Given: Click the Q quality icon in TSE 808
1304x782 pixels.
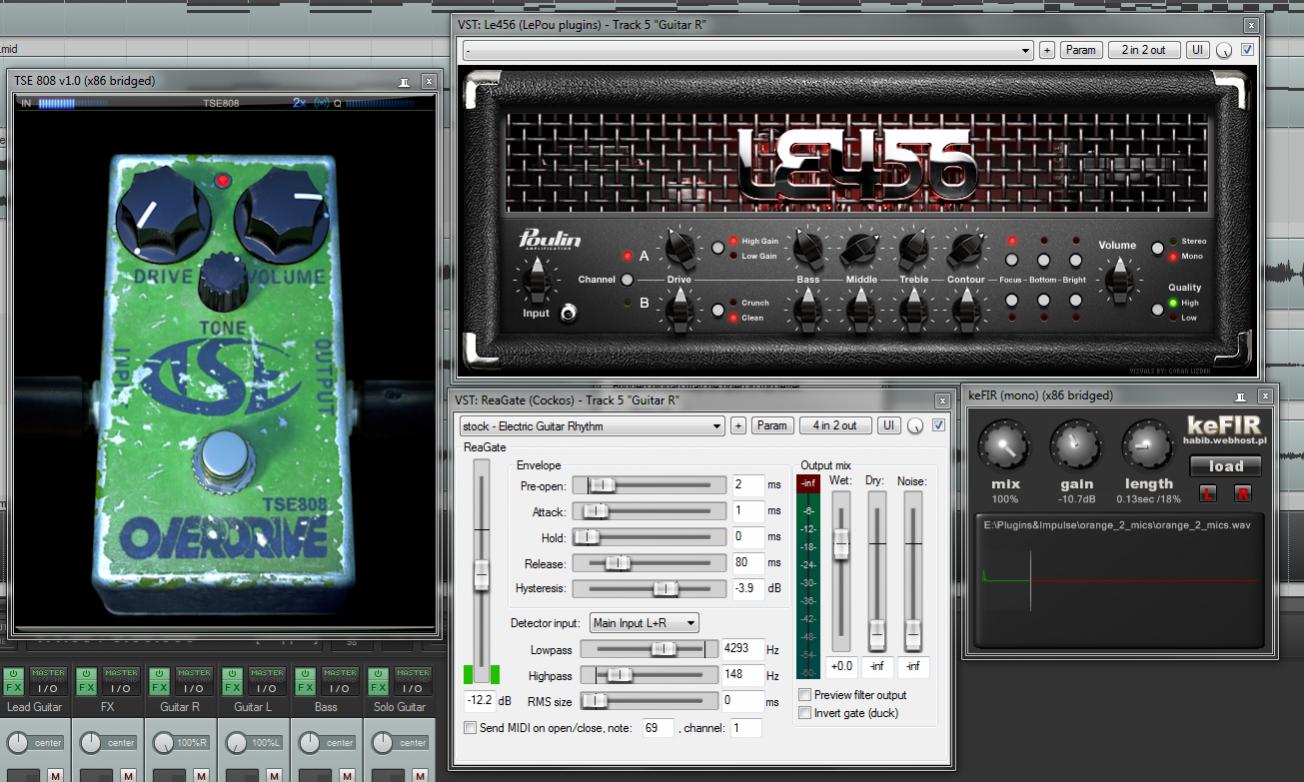Looking at the screenshot, I should point(337,103).
